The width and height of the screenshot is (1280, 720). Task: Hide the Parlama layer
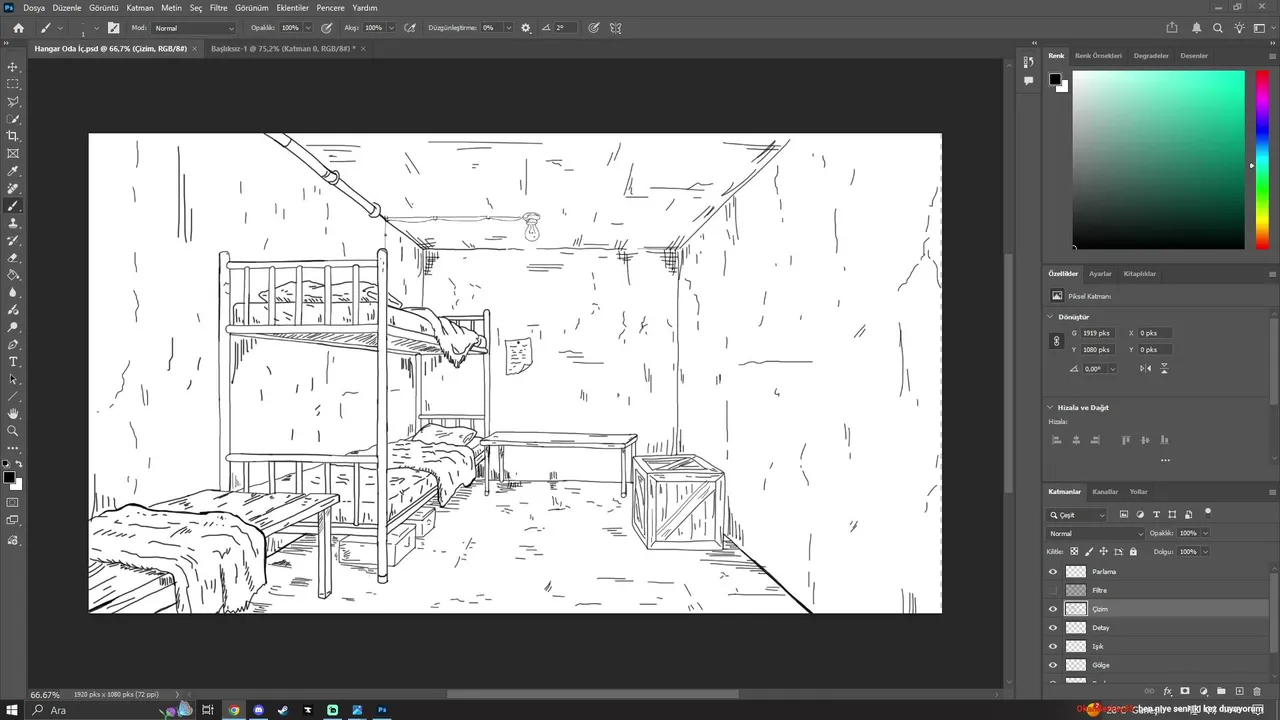1052,572
